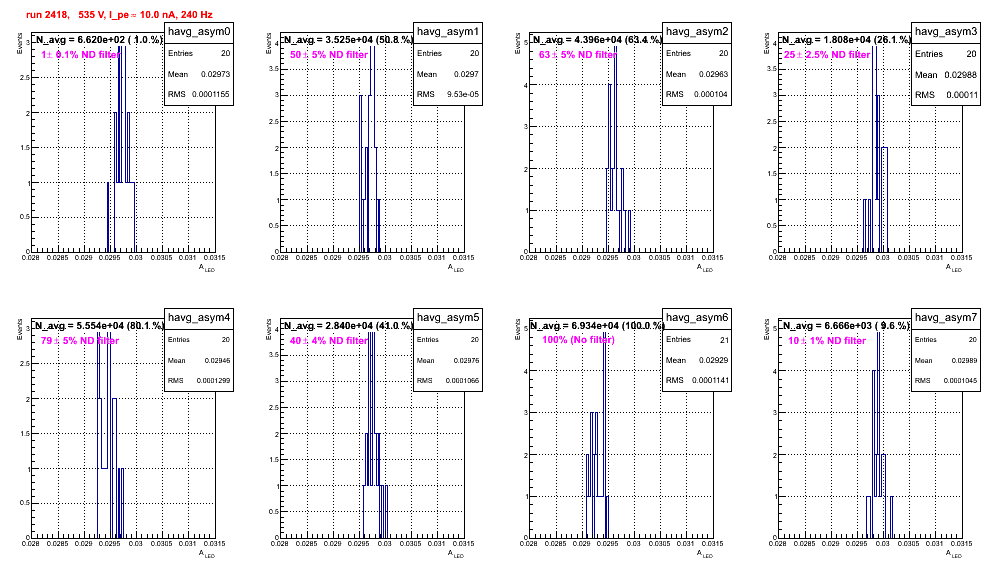Click RMS 0.0001045 in havg_asym7 stats
996x572 pixels.
tap(946, 380)
